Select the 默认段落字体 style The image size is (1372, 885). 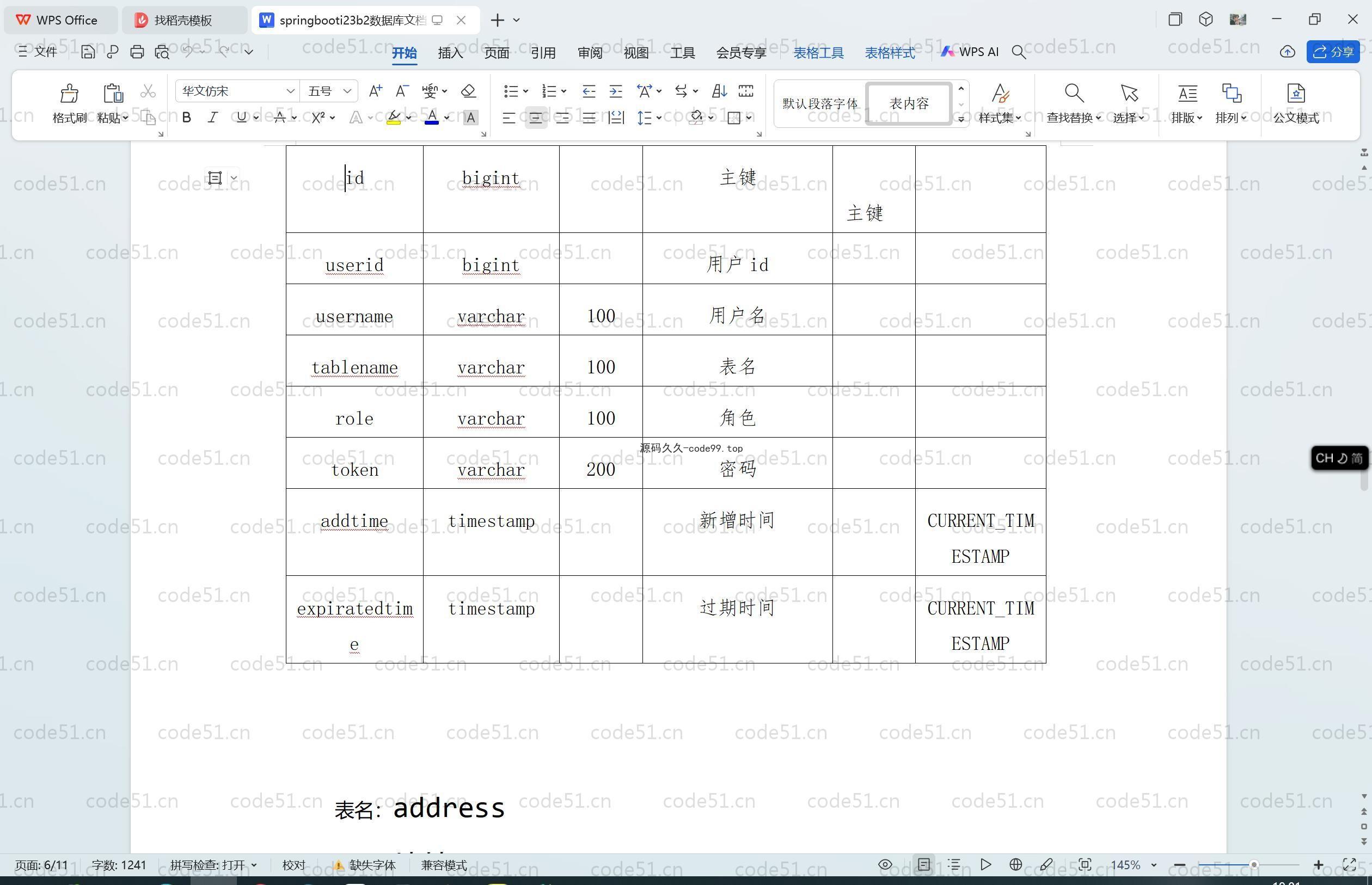[819, 103]
